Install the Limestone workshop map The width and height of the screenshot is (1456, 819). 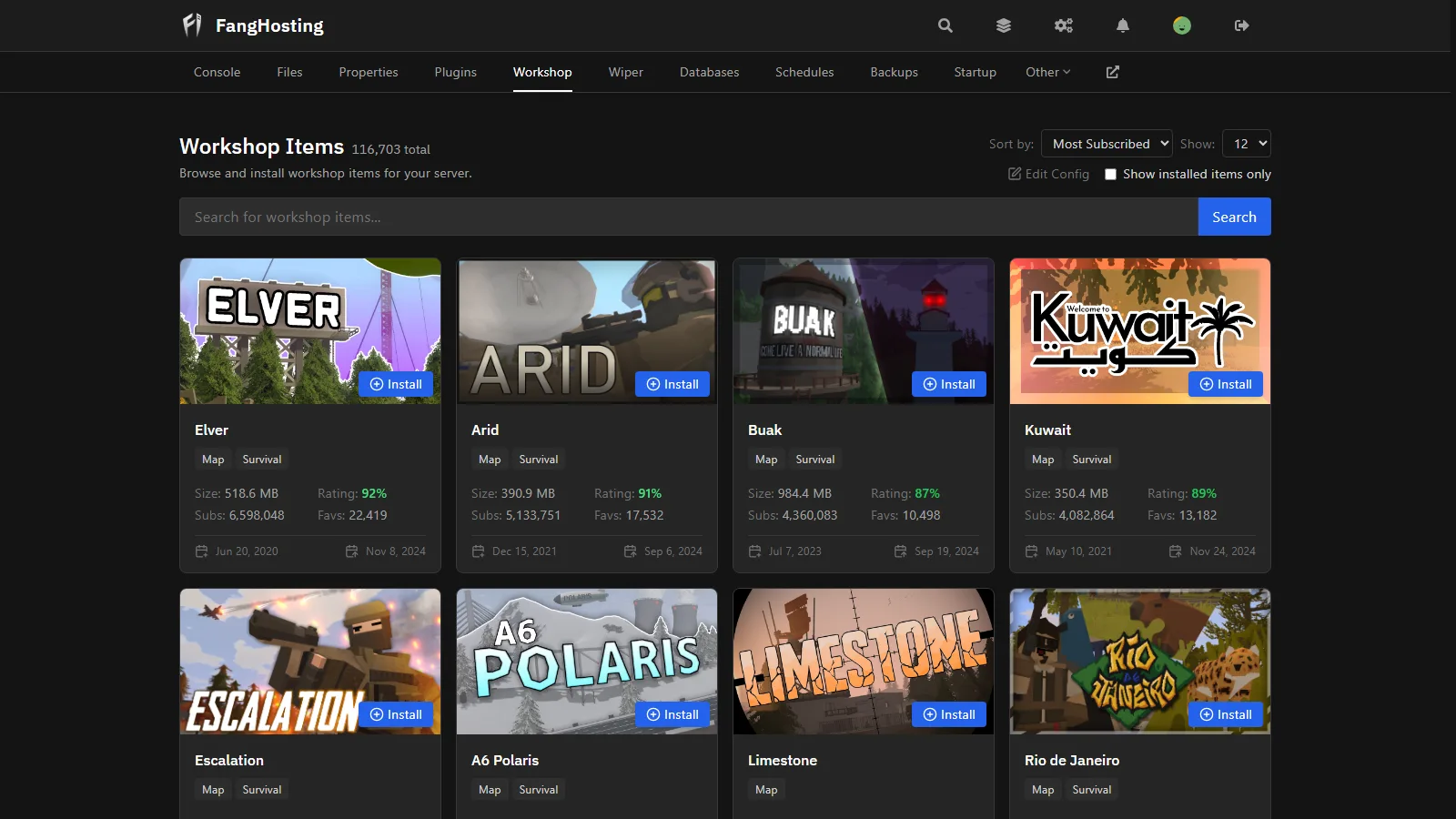pos(949,714)
